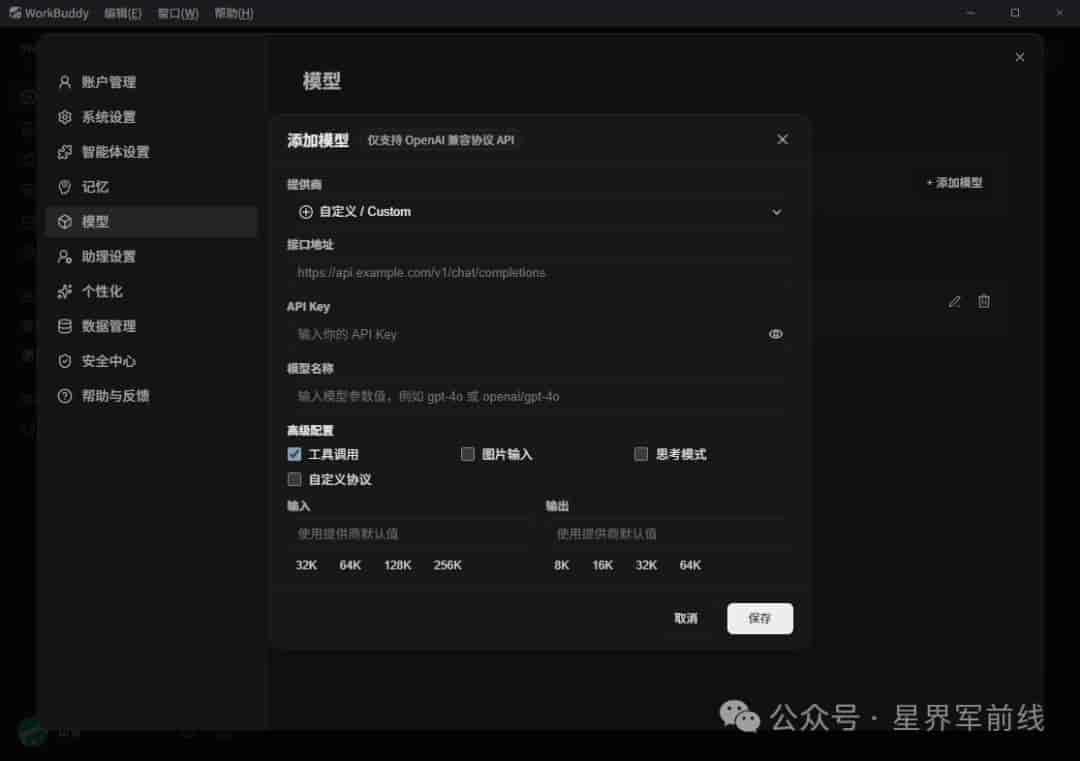The height and width of the screenshot is (761, 1080).
Task: Go to 数据管理 section
Action: click(x=152, y=326)
